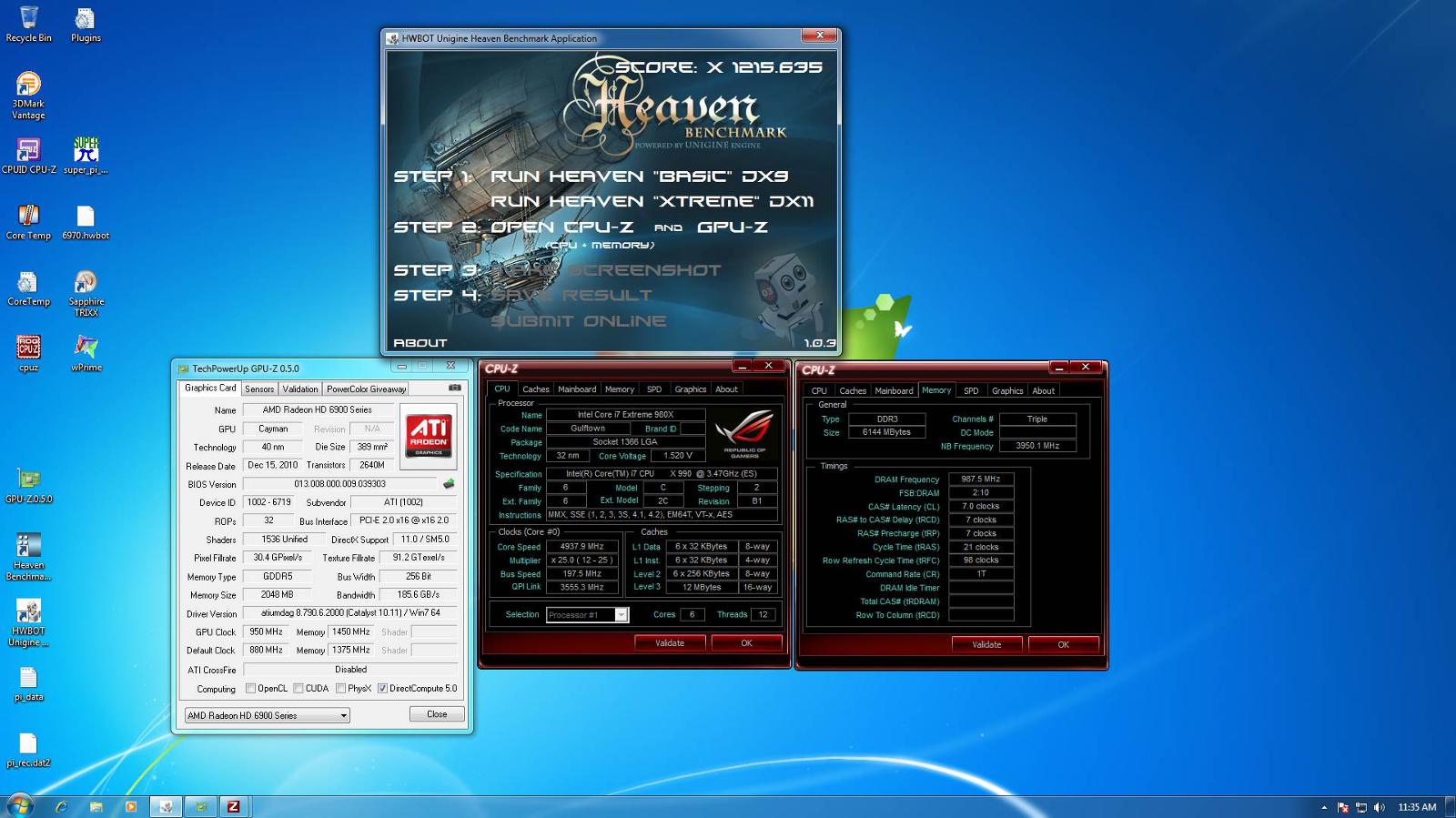Screen dimensions: 1456x818
Task: Click the GPU-Z BIOS Version field
Action: tap(339, 484)
